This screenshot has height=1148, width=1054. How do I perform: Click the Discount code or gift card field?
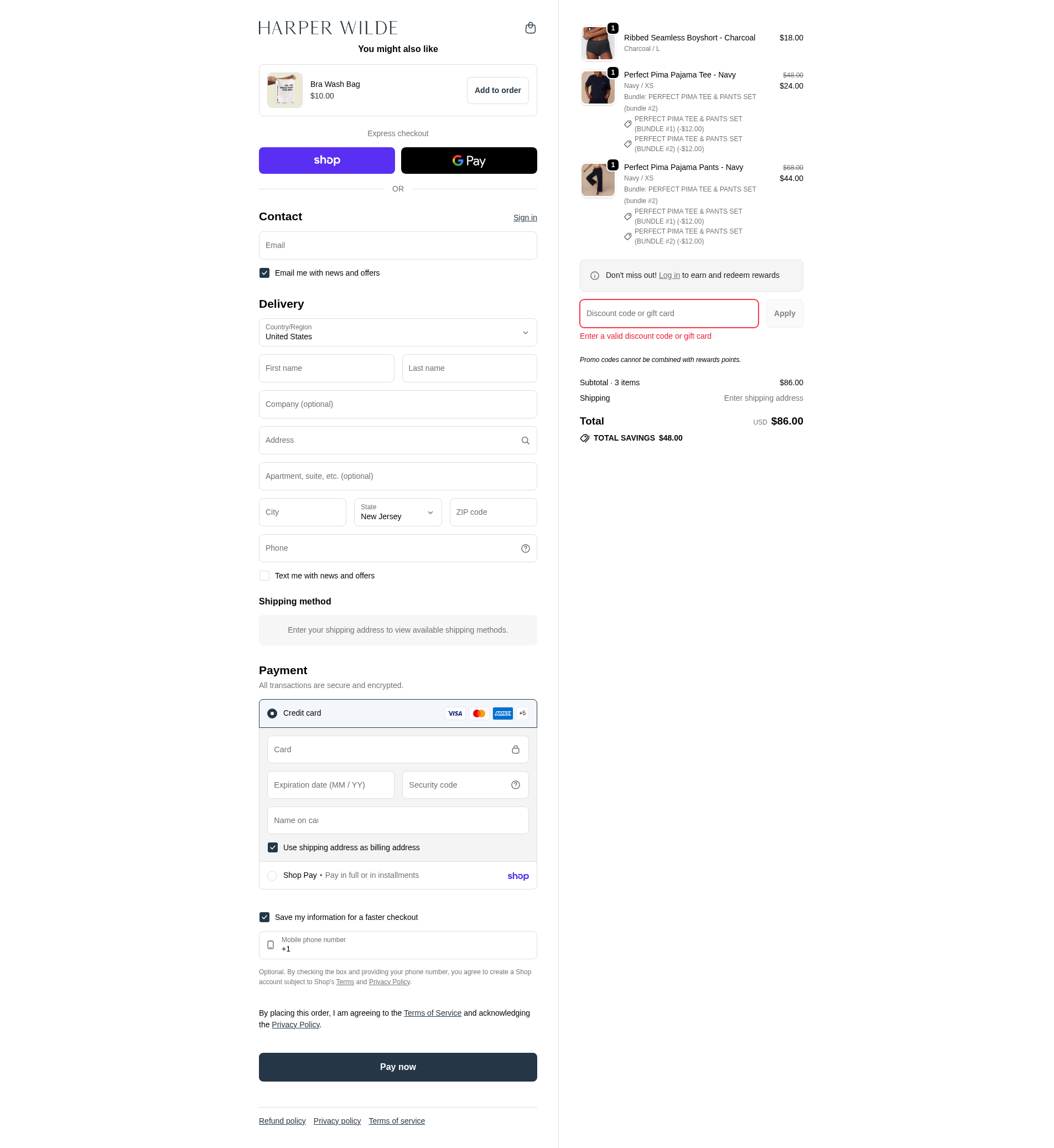(x=669, y=313)
